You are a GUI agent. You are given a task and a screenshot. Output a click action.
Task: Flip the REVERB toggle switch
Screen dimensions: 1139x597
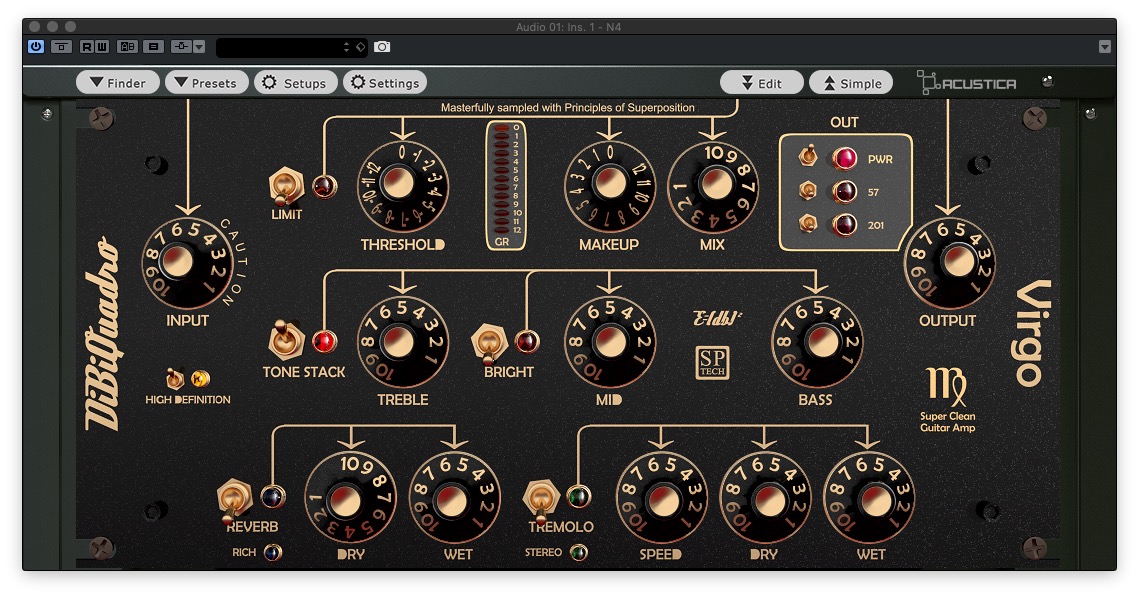(234, 500)
